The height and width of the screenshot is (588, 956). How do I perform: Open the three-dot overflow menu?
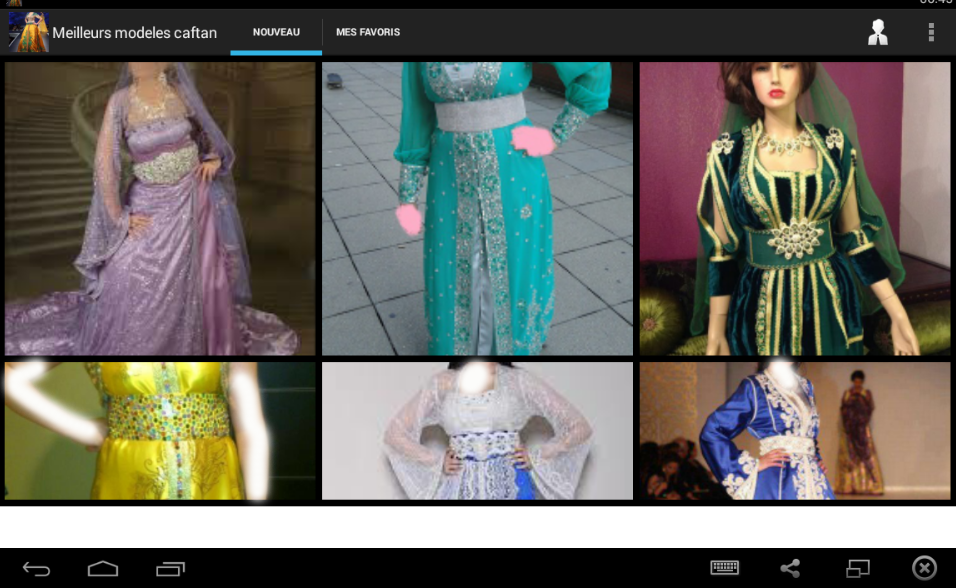(930, 32)
